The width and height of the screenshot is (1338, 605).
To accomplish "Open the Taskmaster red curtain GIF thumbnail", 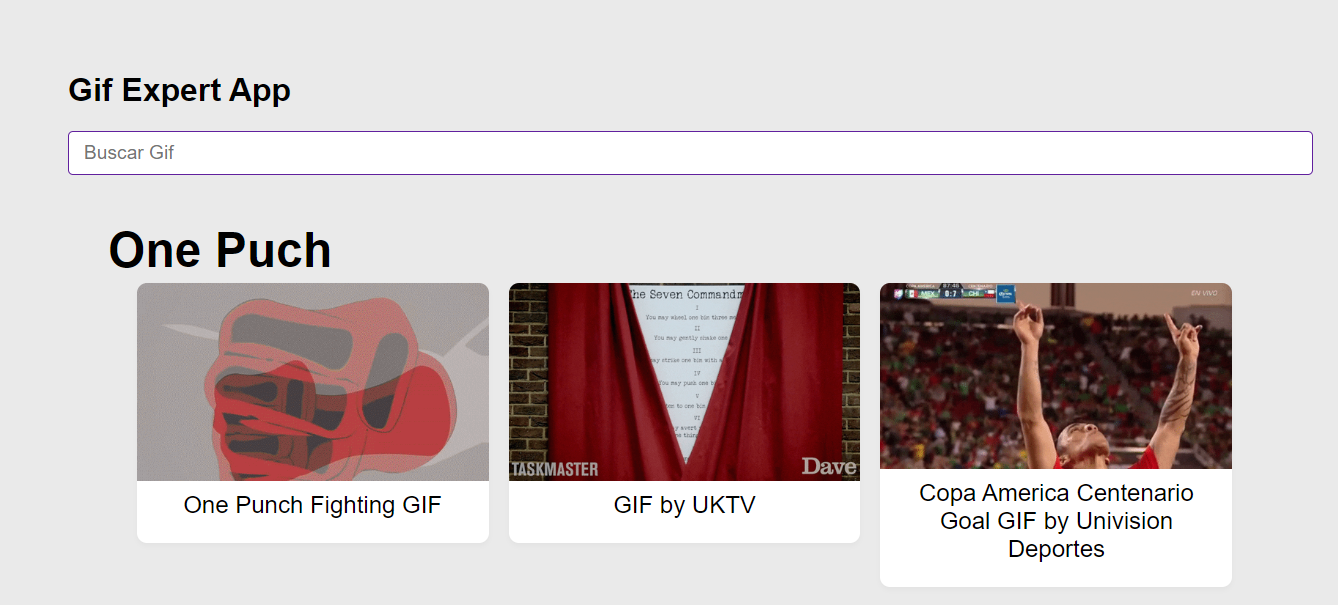I will (x=684, y=382).
